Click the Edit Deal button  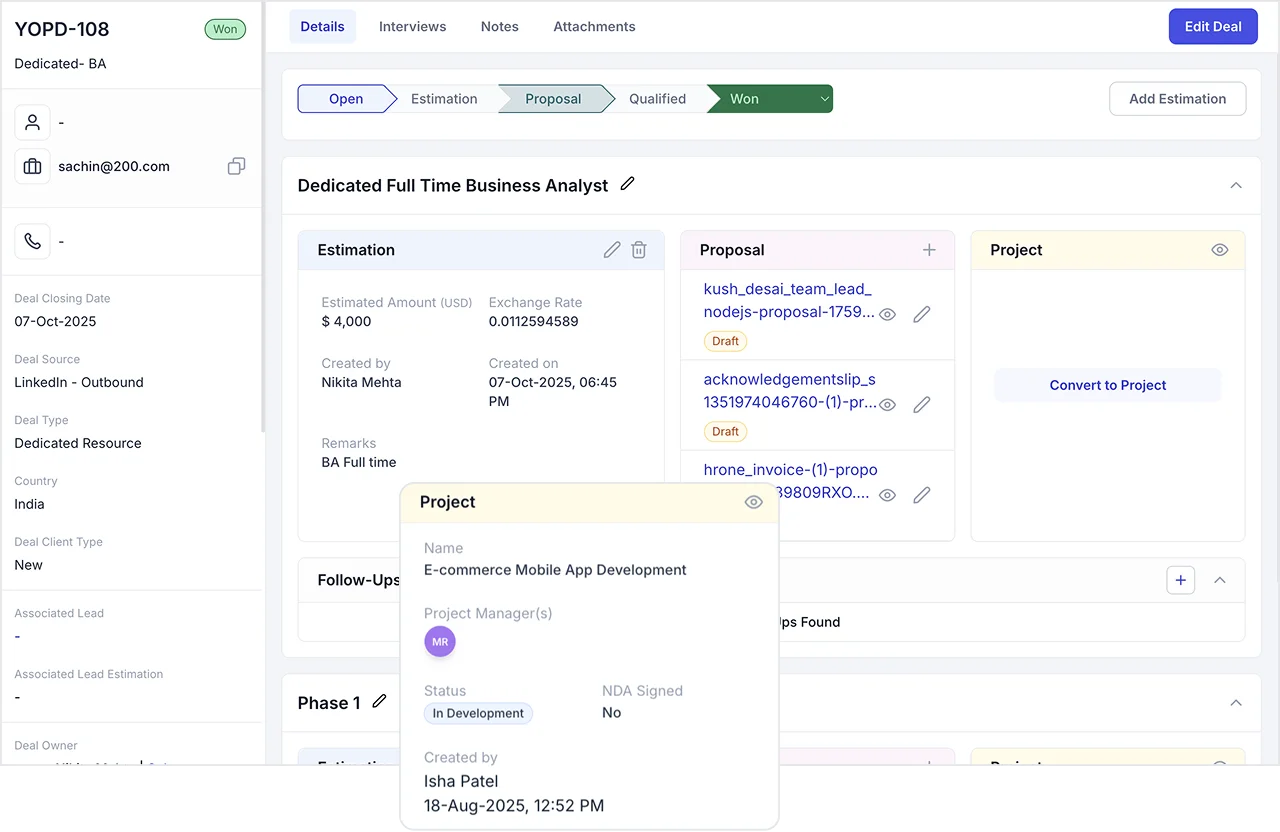pos(1213,26)
